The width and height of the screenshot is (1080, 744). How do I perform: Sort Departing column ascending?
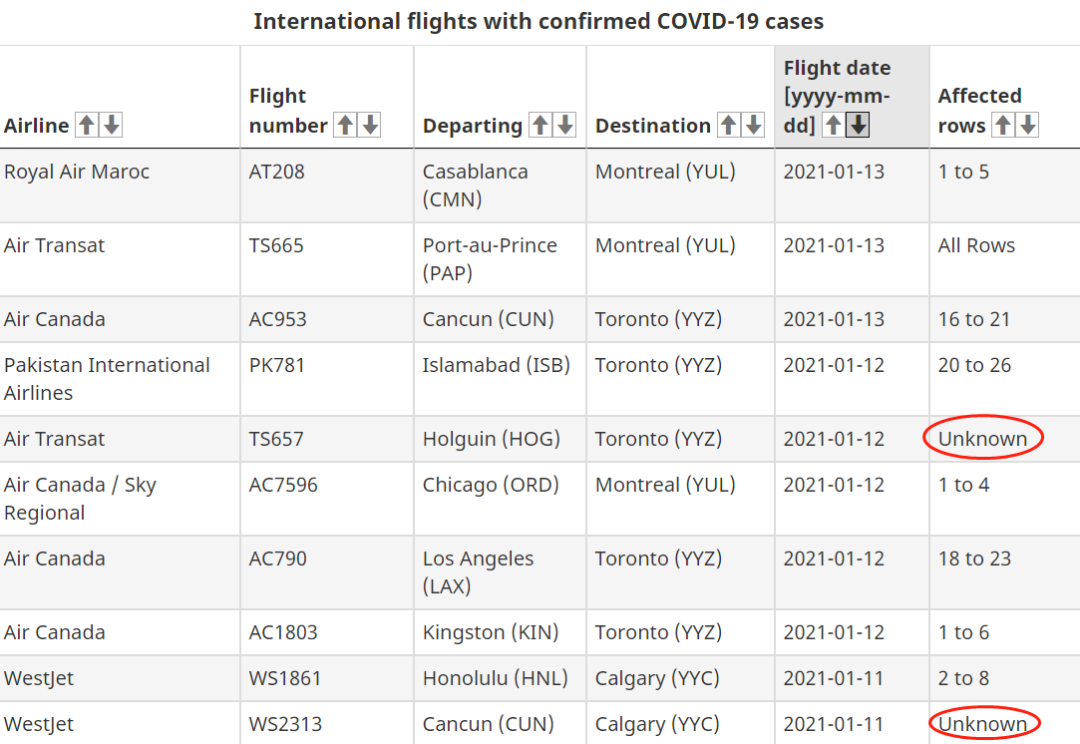tap(541, 125)
